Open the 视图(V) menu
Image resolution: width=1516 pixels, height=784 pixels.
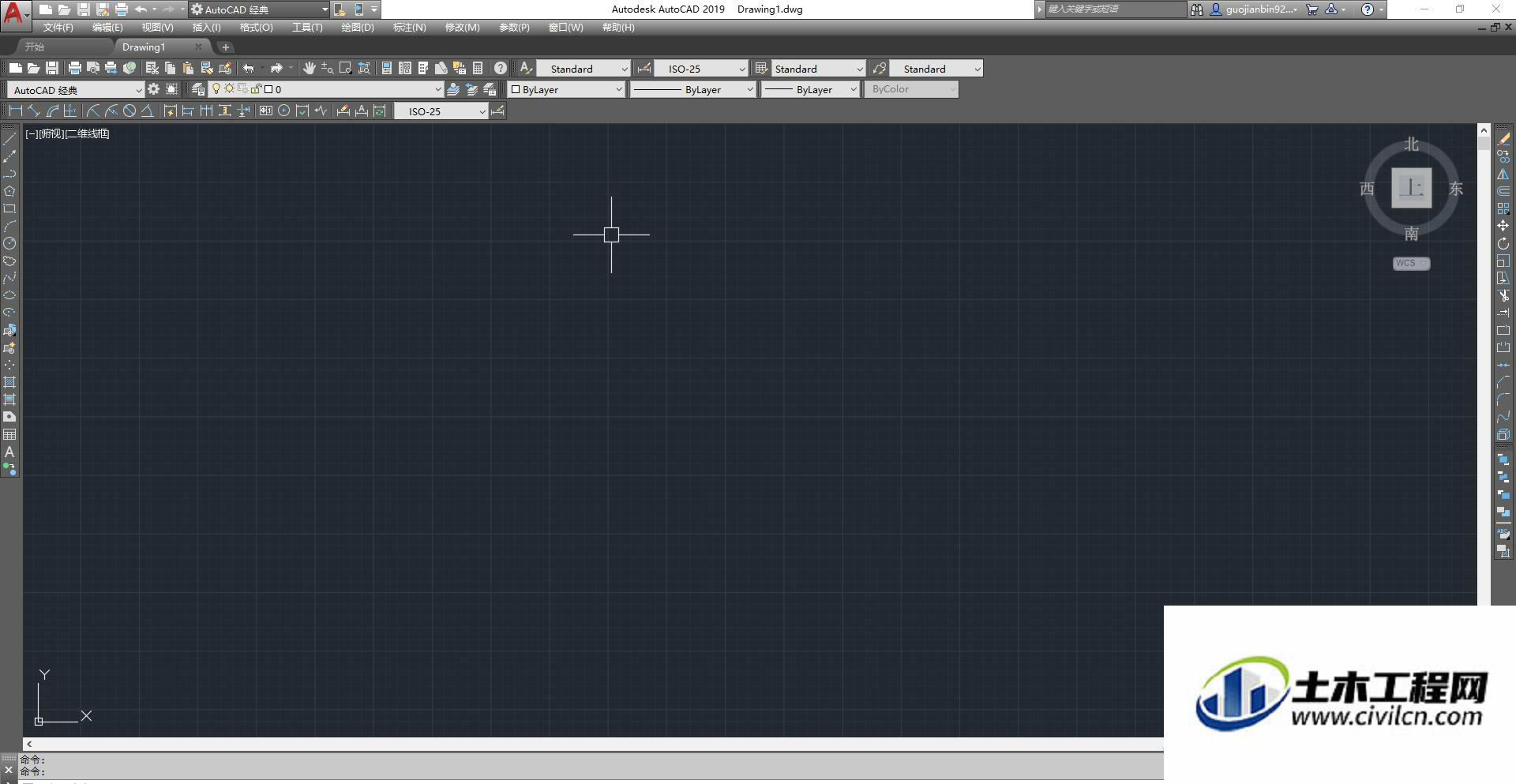[x=157, y=28]
